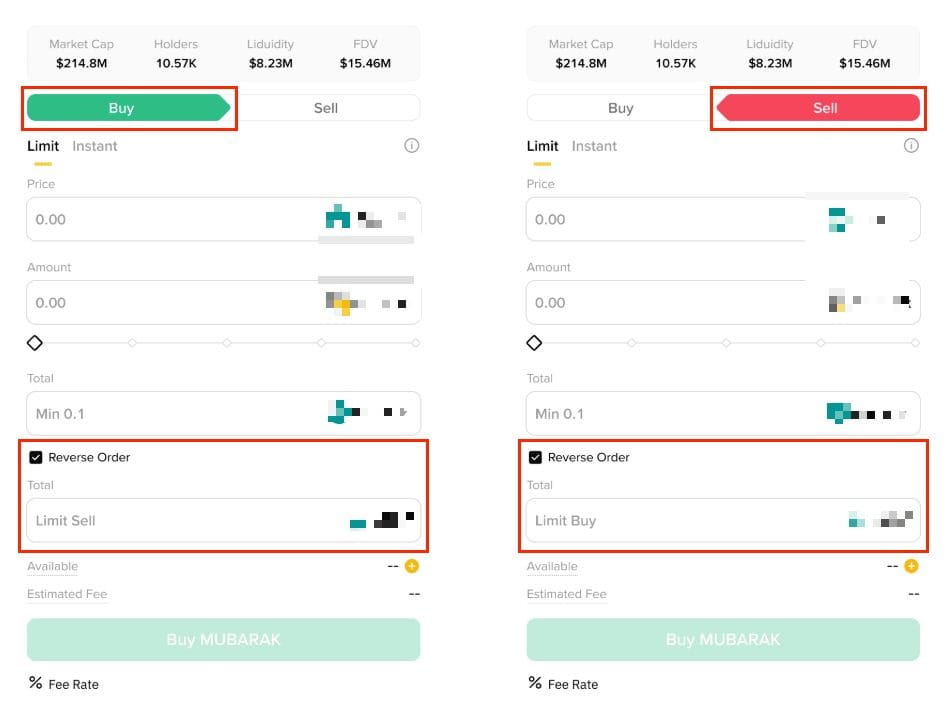
Task: Click percent Fee Rate icon in right panel
Action: tap(536, 684)
